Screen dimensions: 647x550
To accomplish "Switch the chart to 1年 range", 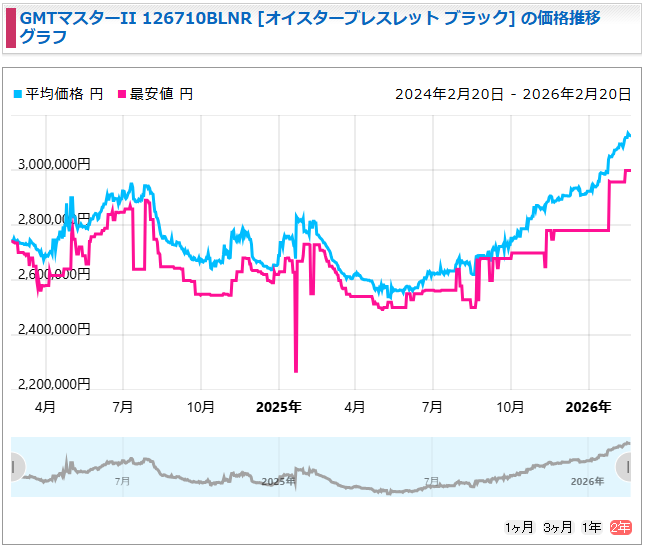I will (x=593, y=527).
